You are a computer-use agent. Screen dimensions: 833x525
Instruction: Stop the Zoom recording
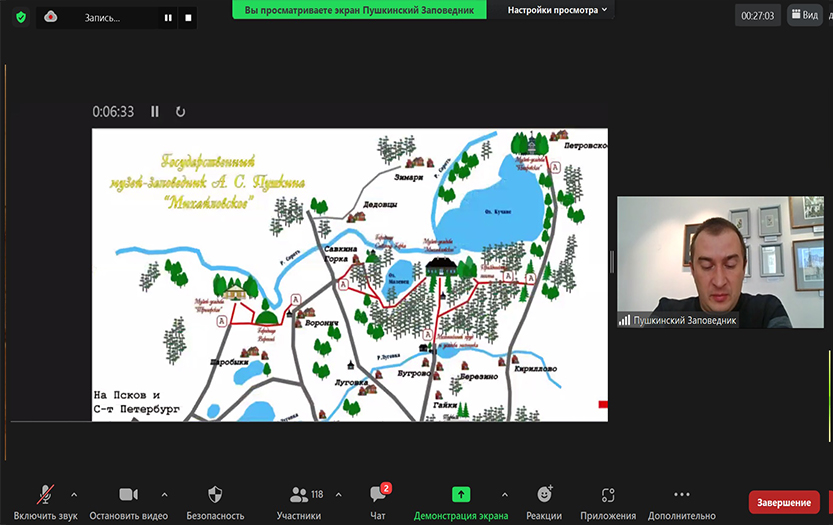tap(187, 17)
